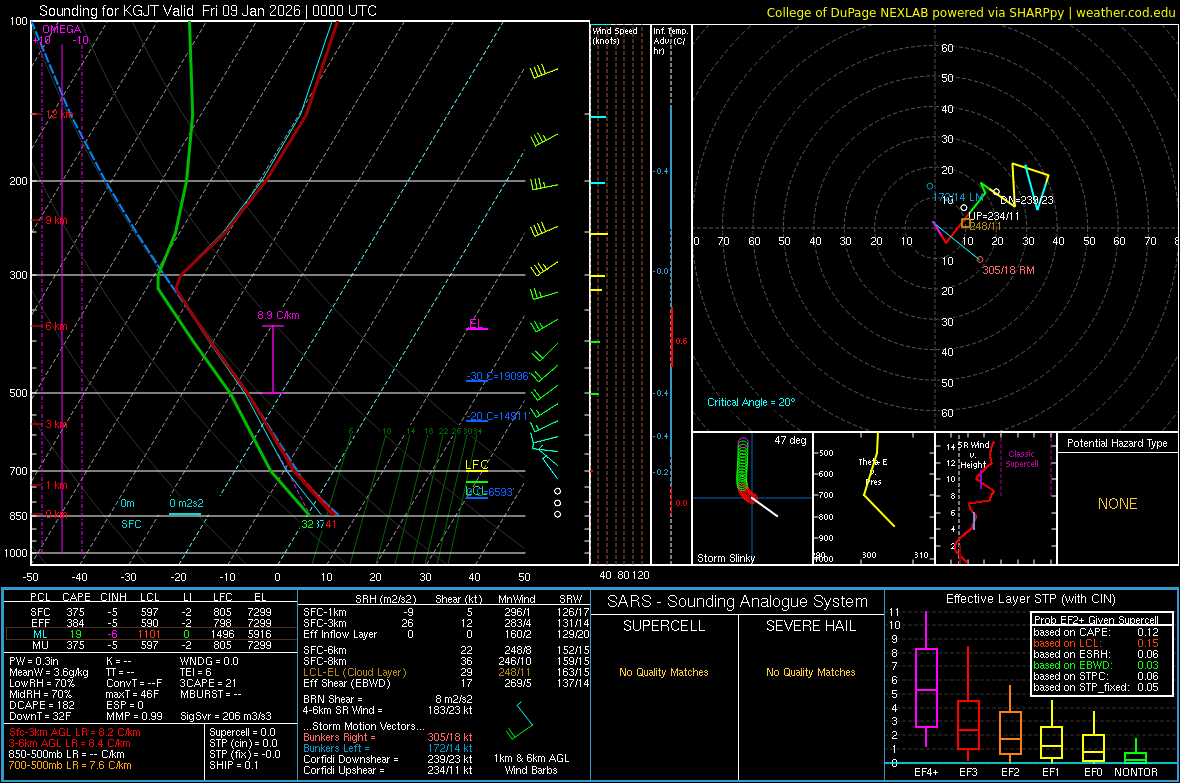Click the BRN Shear row
Screen dimensions: 1180x783
tap(388, 699)
